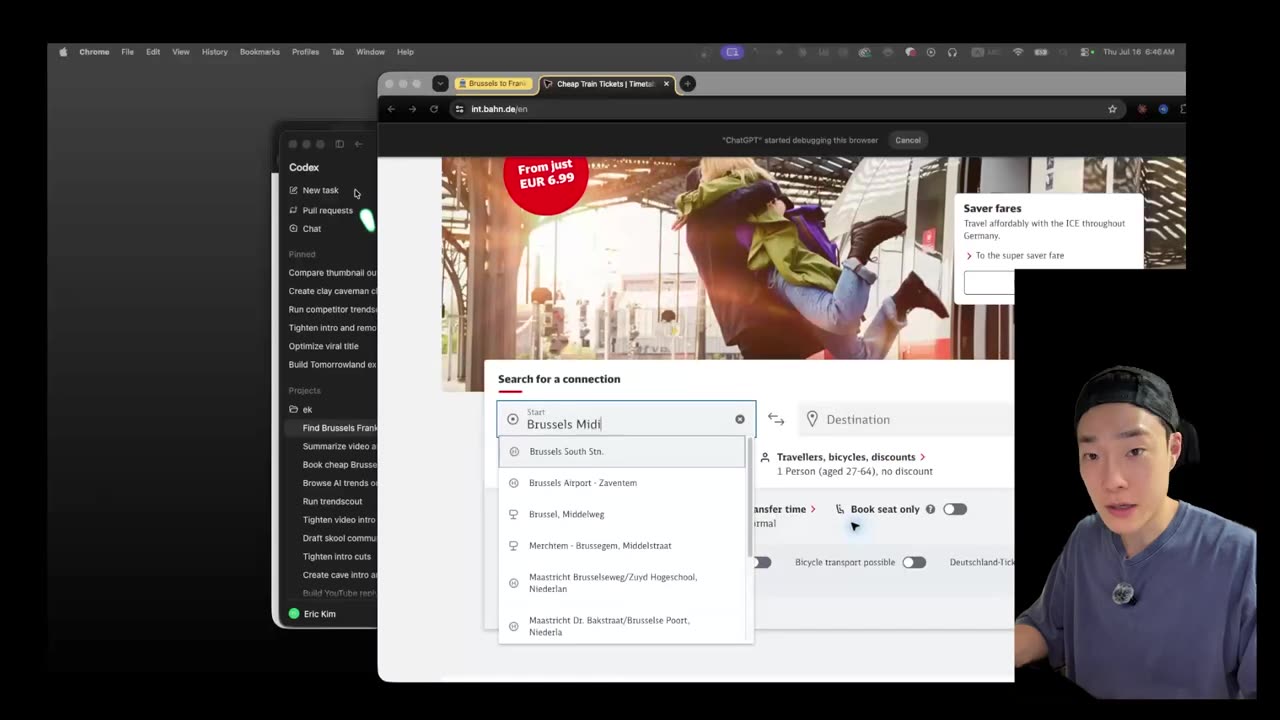Select Brussels South Stn. suggestion
The image size is (1280, 720).
click(x=622, y=451)
